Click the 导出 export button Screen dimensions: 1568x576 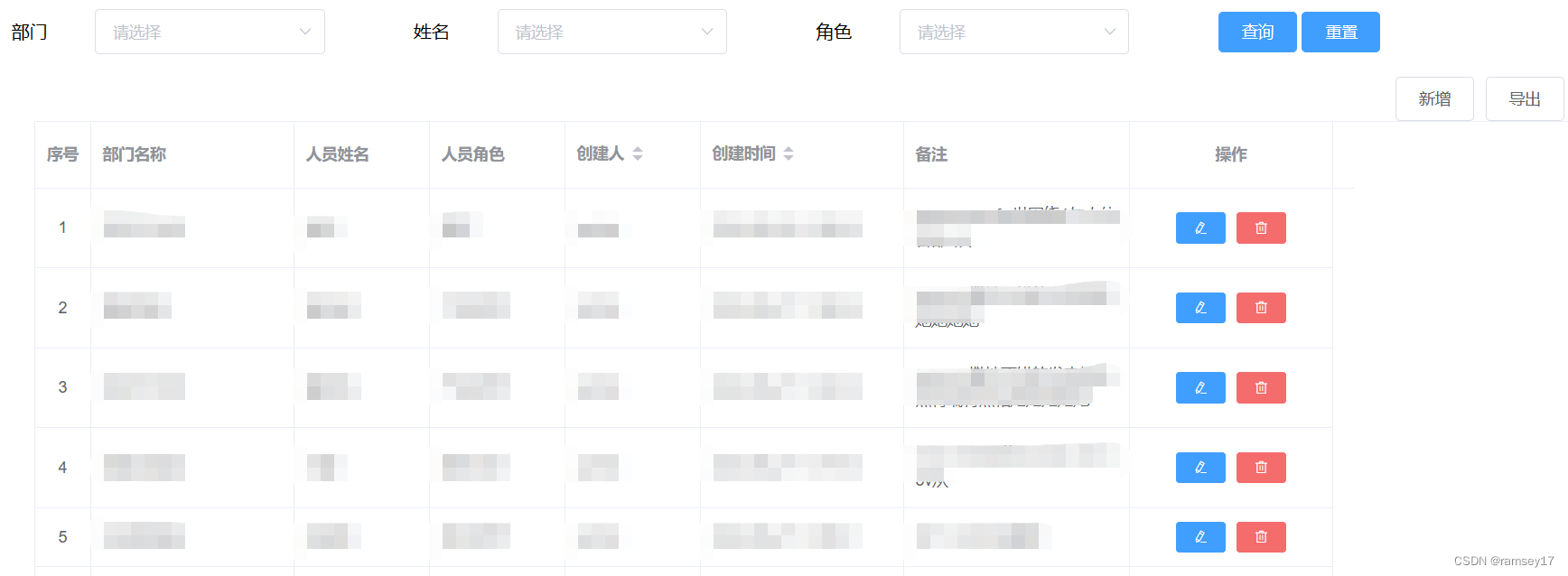point(1525,99)
